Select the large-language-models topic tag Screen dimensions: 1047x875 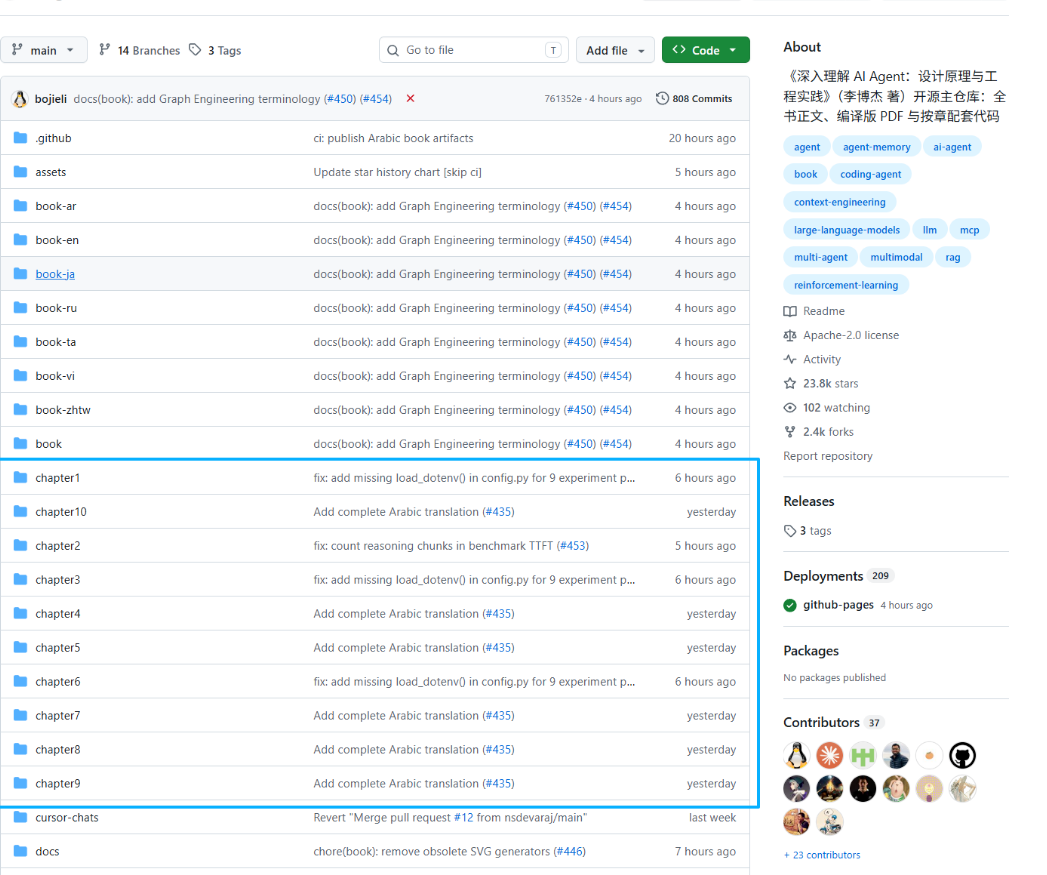pyautogui.click(x=847, y=230)
